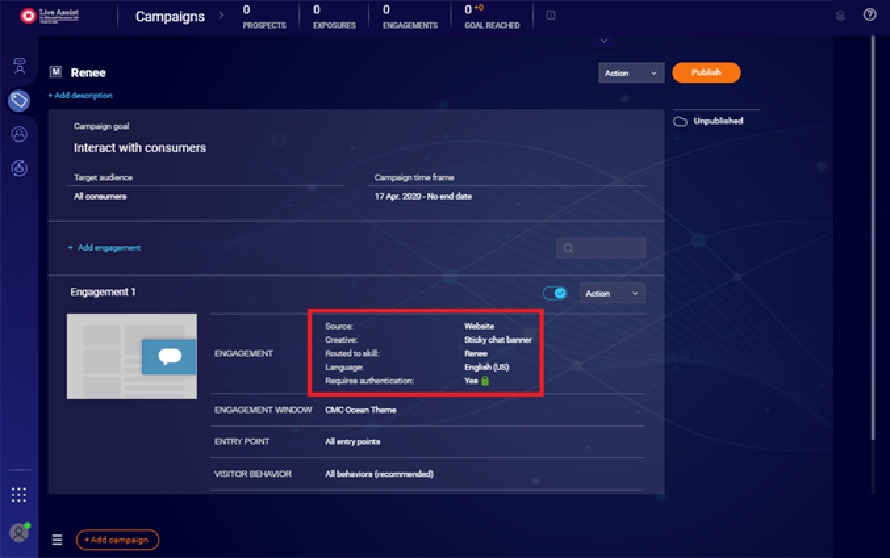Screen dimensions: 890x558
Task: Open the agent workspace sidebar icon
Action: click(x=19, y=67)
